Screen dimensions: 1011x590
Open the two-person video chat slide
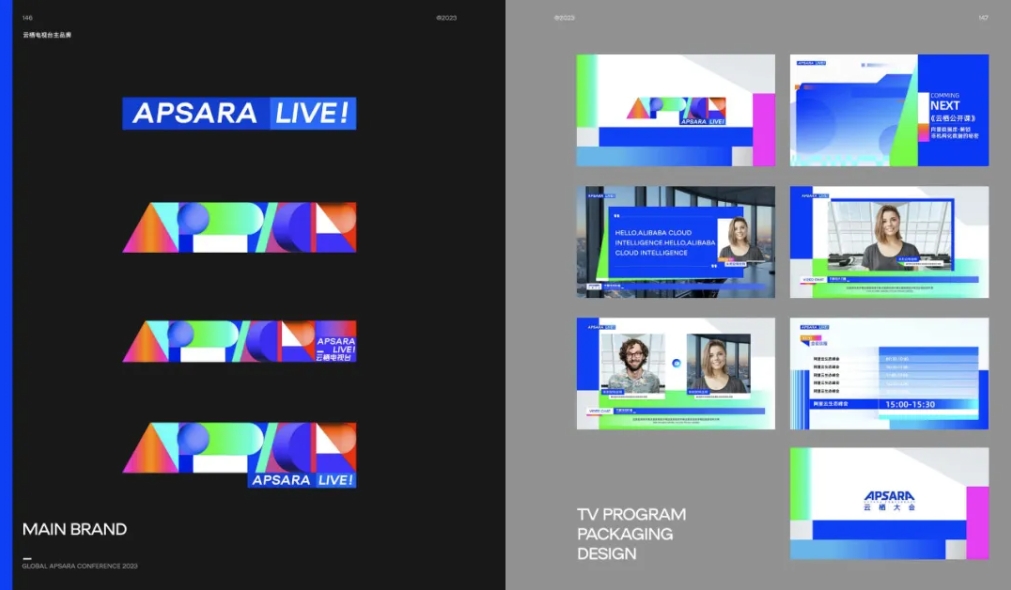pos(675,373)
